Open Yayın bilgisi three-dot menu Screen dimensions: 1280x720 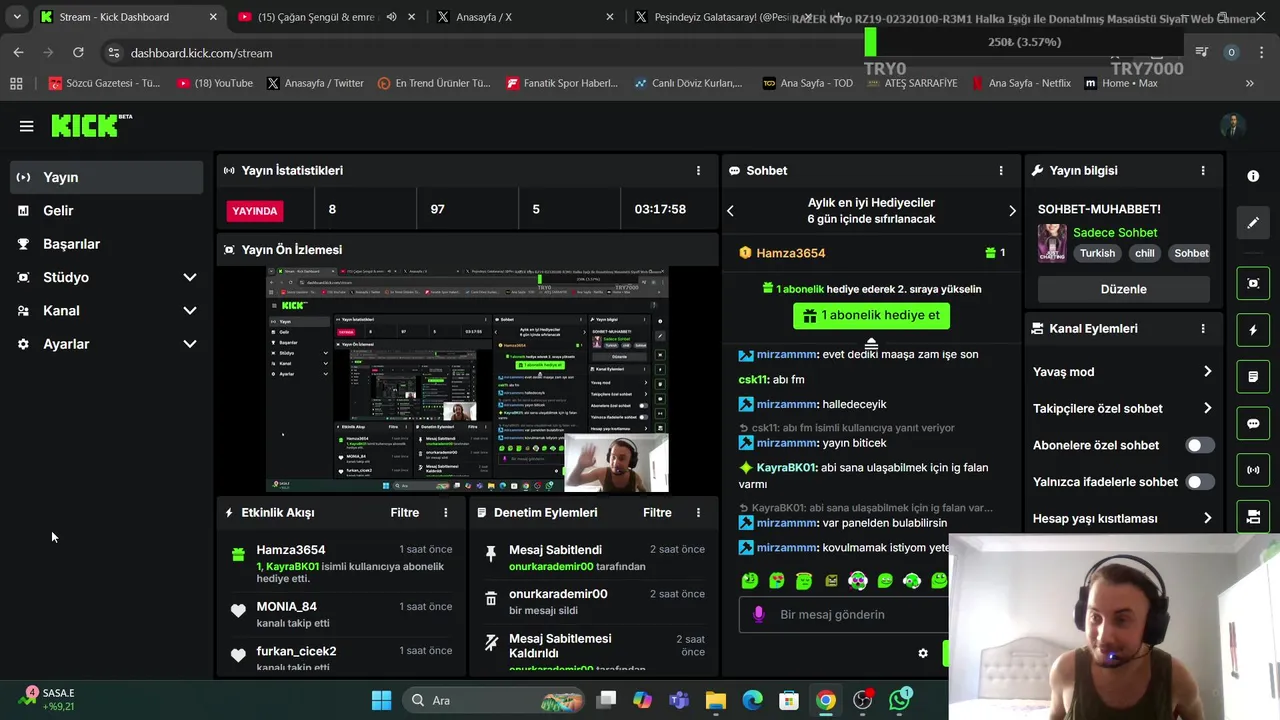click(x=1203, y=171)
